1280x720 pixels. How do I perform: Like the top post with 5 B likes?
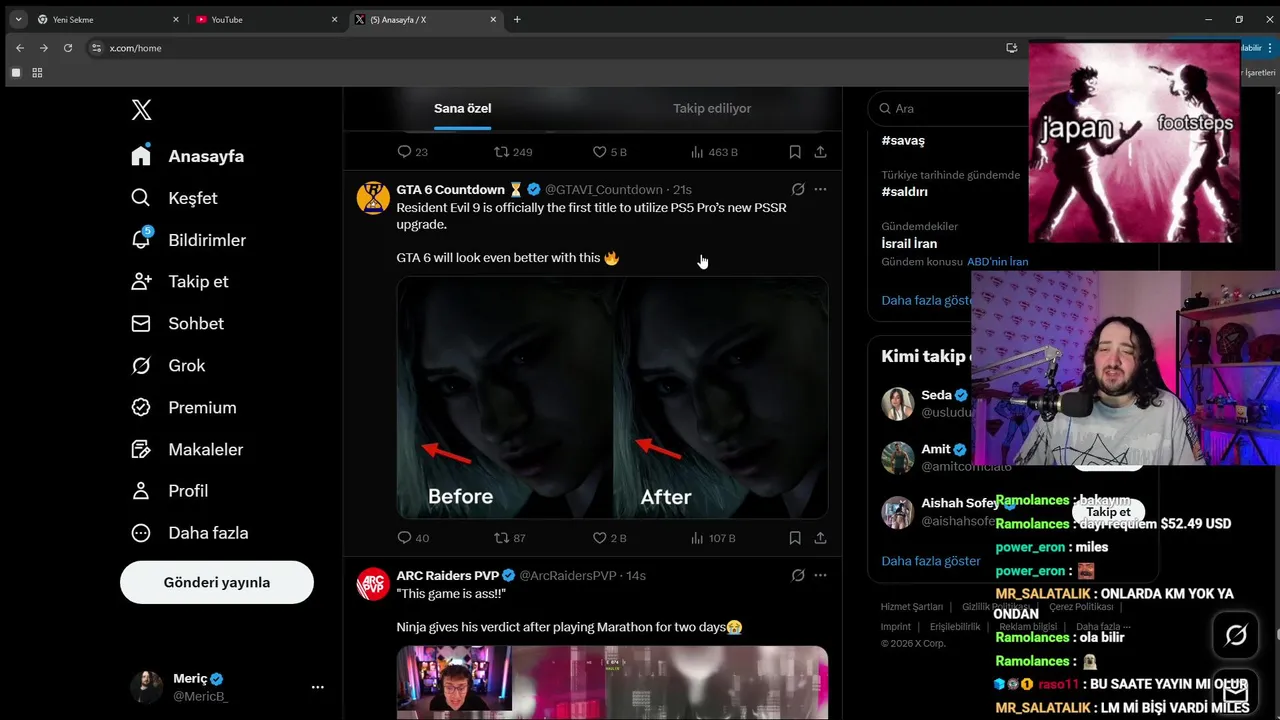[609, 152]
